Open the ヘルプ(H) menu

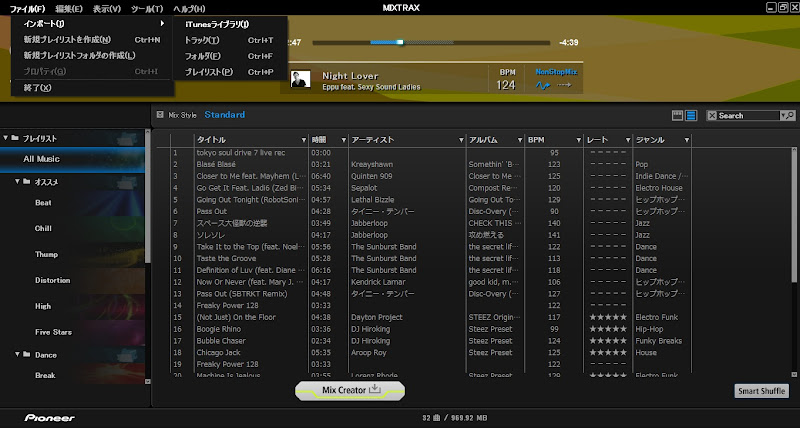point(189,9)
